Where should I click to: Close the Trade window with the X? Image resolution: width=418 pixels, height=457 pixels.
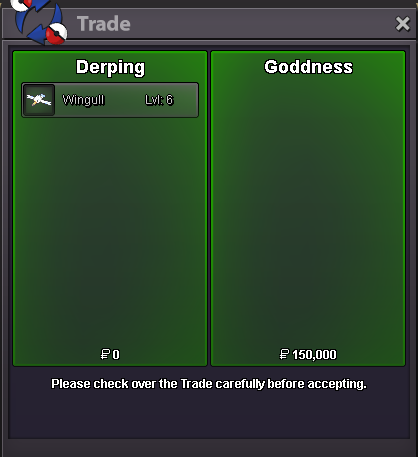click(402, 24)
